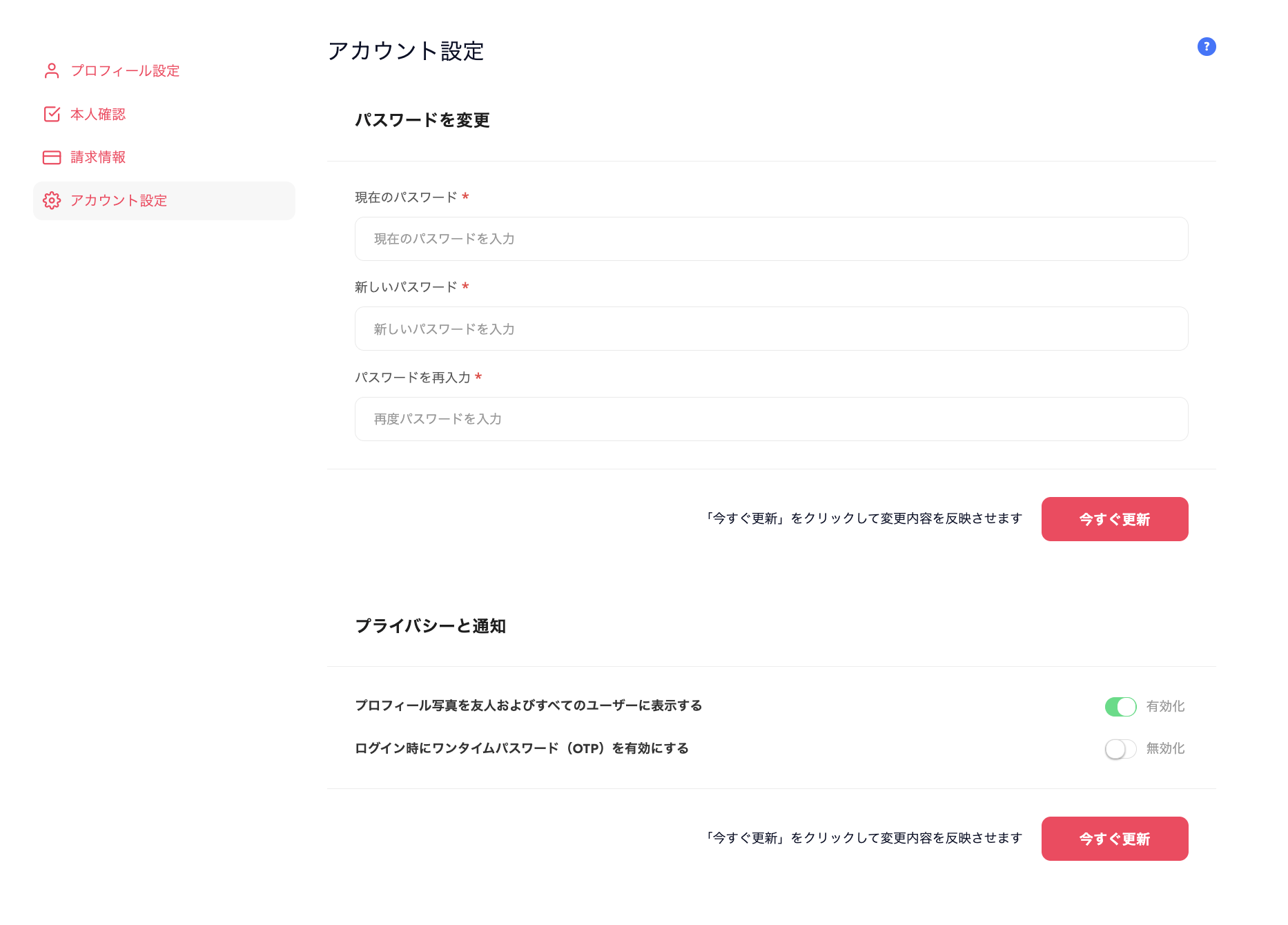Focus the パスワードを再入力 input field
Screen dimensions: 1288x925
pyautogui.click(x=771, y=419)
